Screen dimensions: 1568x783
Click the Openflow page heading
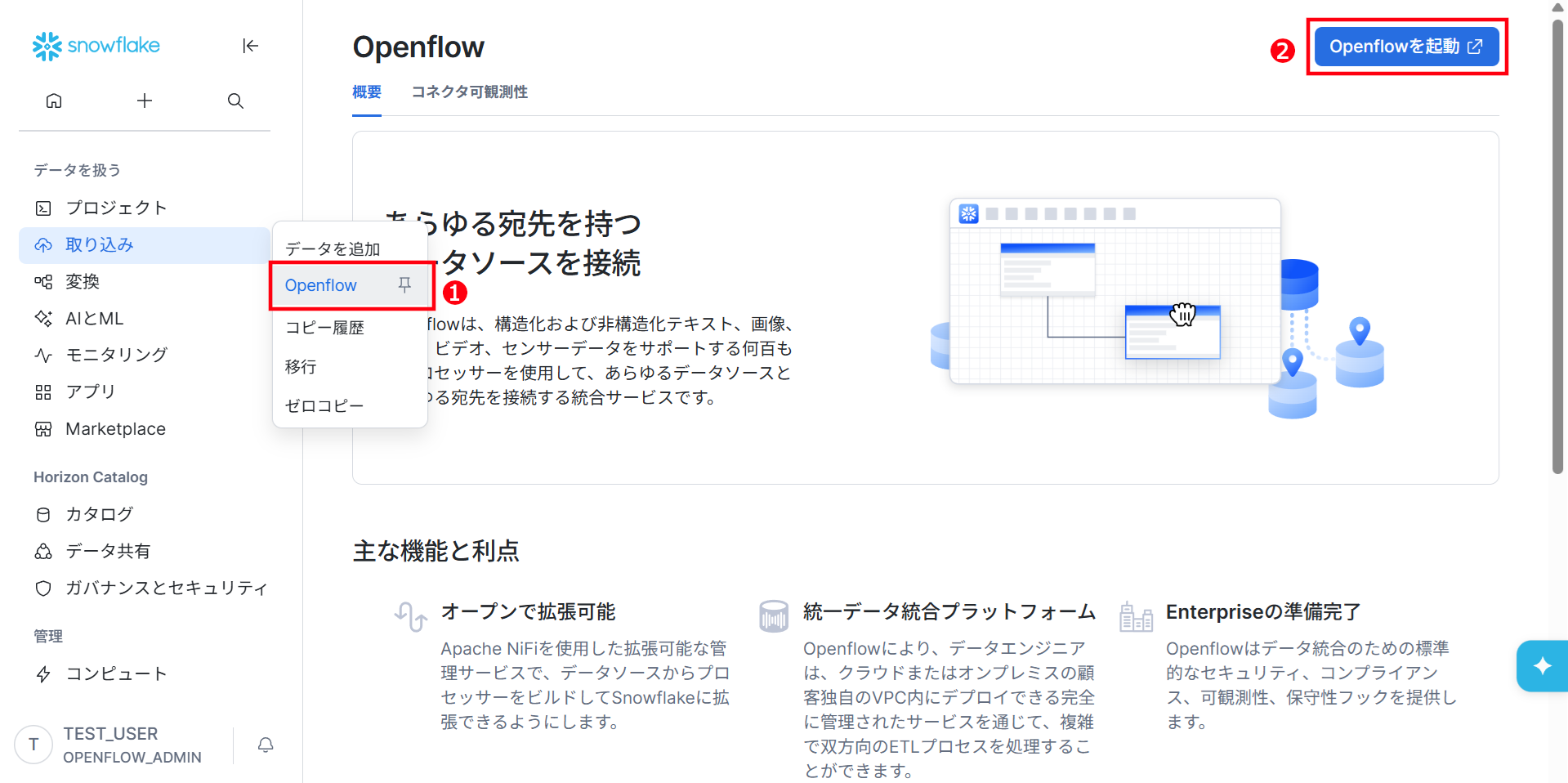click(x=418, y=47)
